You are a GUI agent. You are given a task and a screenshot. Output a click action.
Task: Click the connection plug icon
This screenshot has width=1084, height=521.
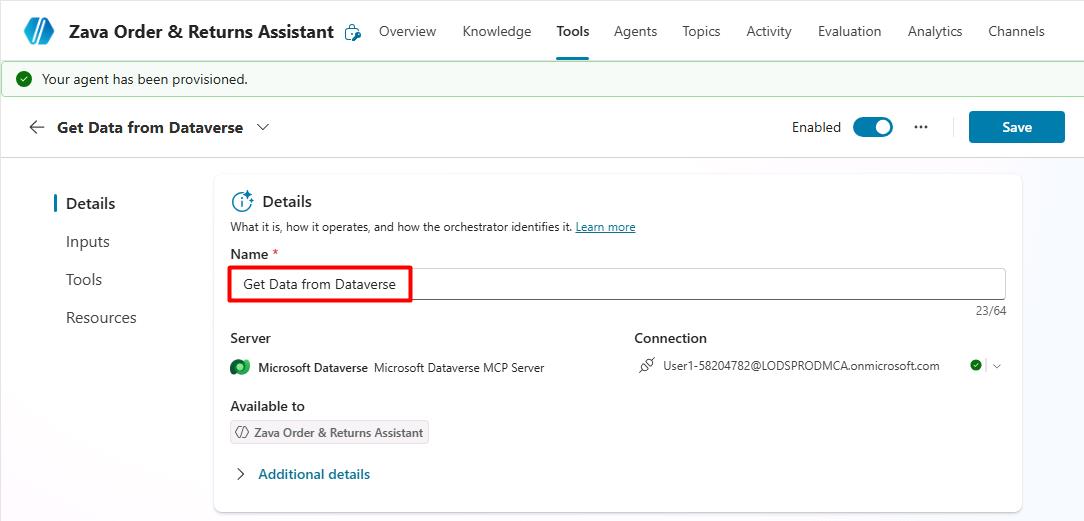pos(646,366)
